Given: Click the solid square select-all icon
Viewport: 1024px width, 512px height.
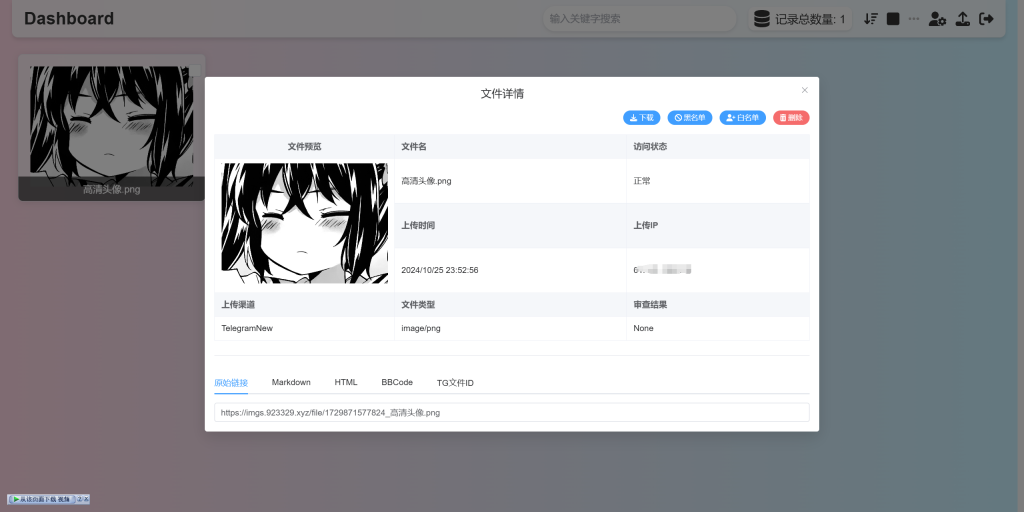Looking at the screenshot, I should click(x=893, y=19).
